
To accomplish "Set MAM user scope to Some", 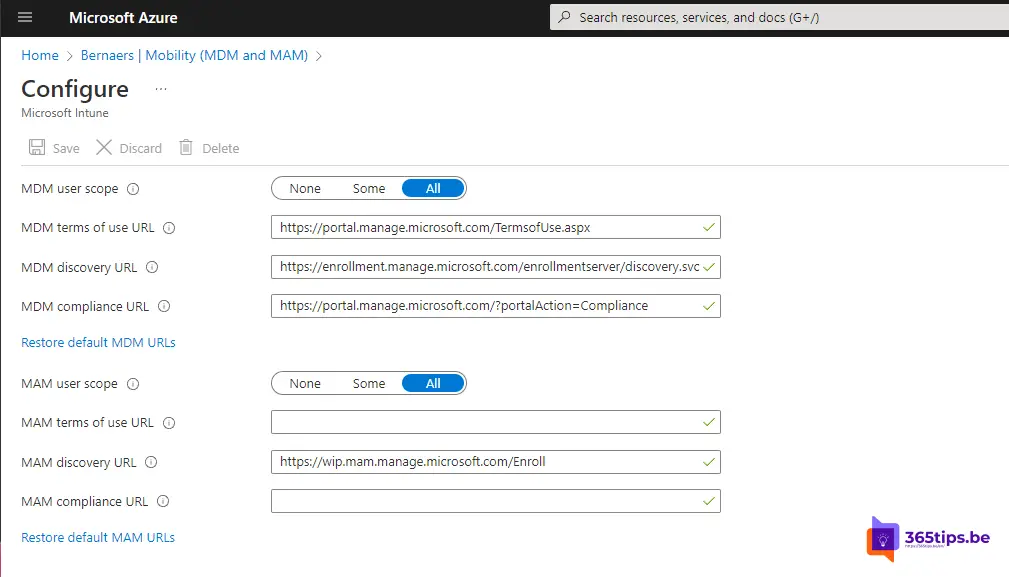I will 369,383.
